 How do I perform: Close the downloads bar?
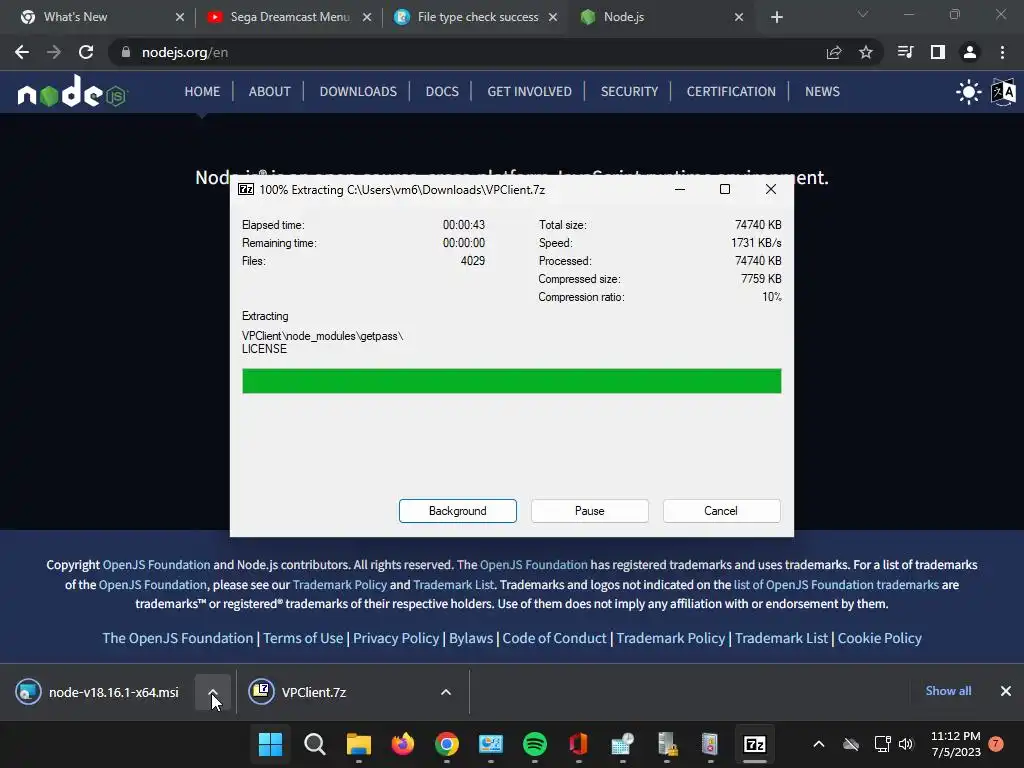coord(1006,691)
